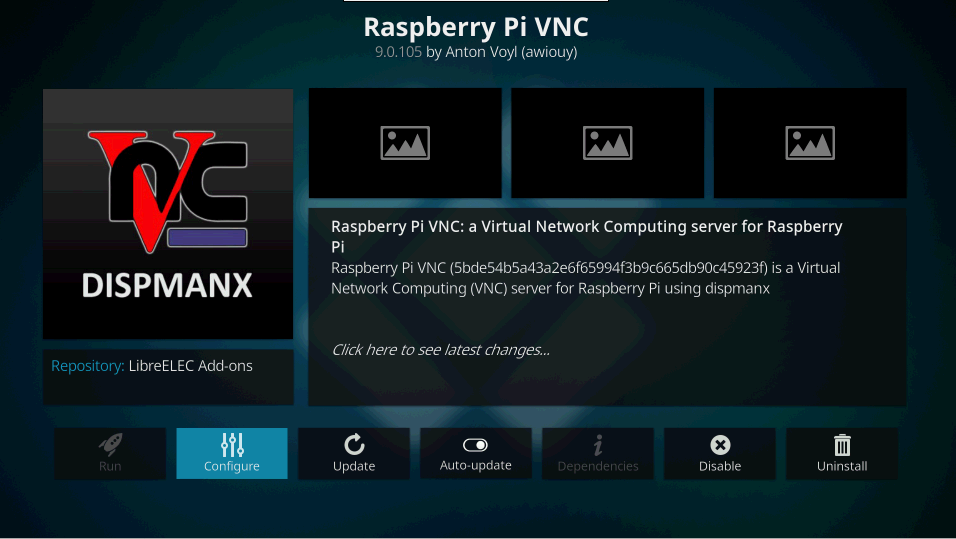The height and width of the screenshot is (539, 956).
Task: Open the Dependencies info button
Action: pyautogui.click(x=598, y=453)
